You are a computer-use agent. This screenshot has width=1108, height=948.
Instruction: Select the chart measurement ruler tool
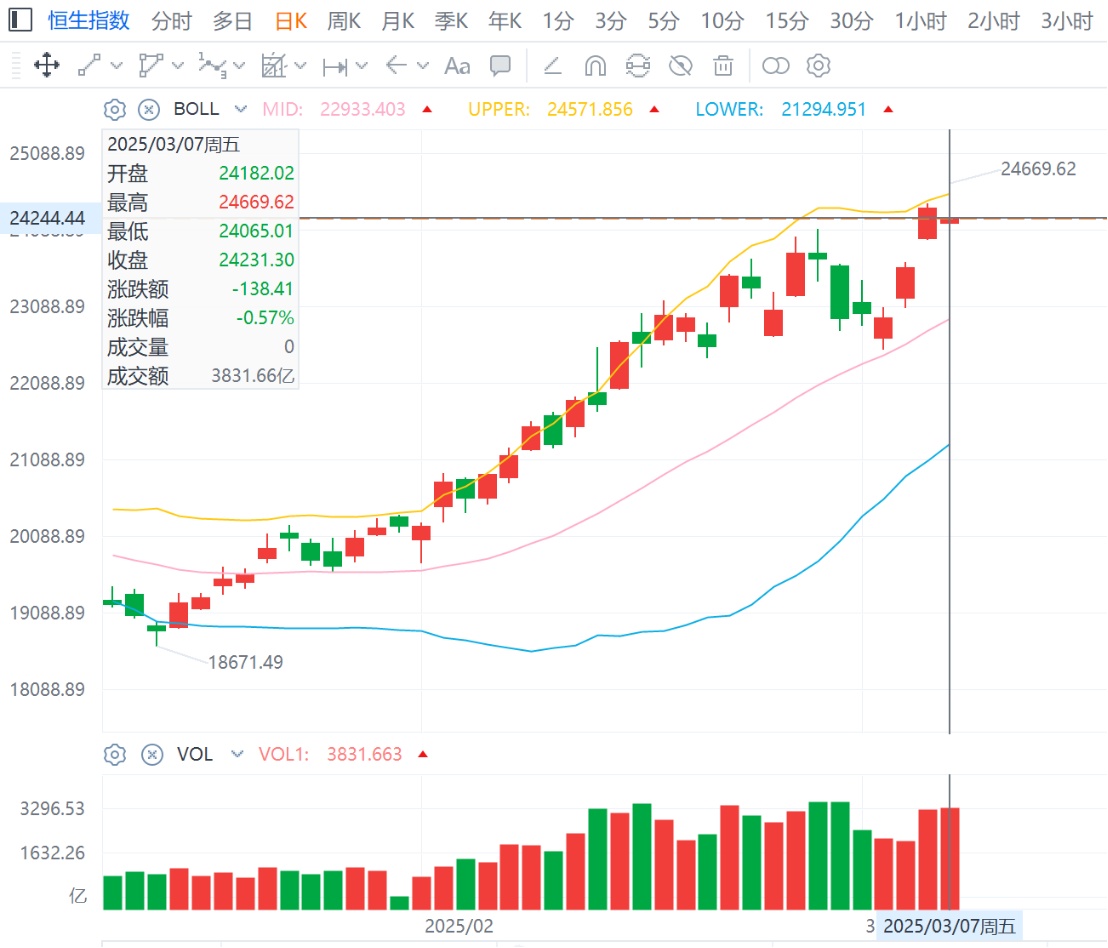273,66
